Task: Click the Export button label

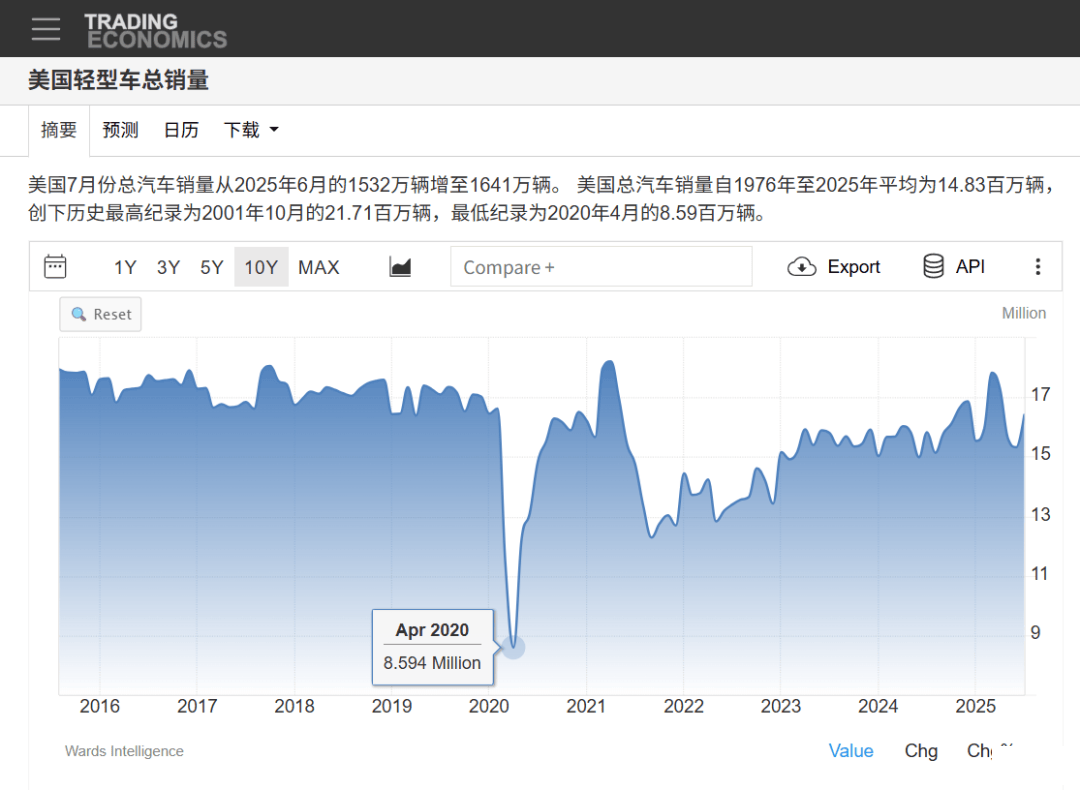Action: (853, 267)
